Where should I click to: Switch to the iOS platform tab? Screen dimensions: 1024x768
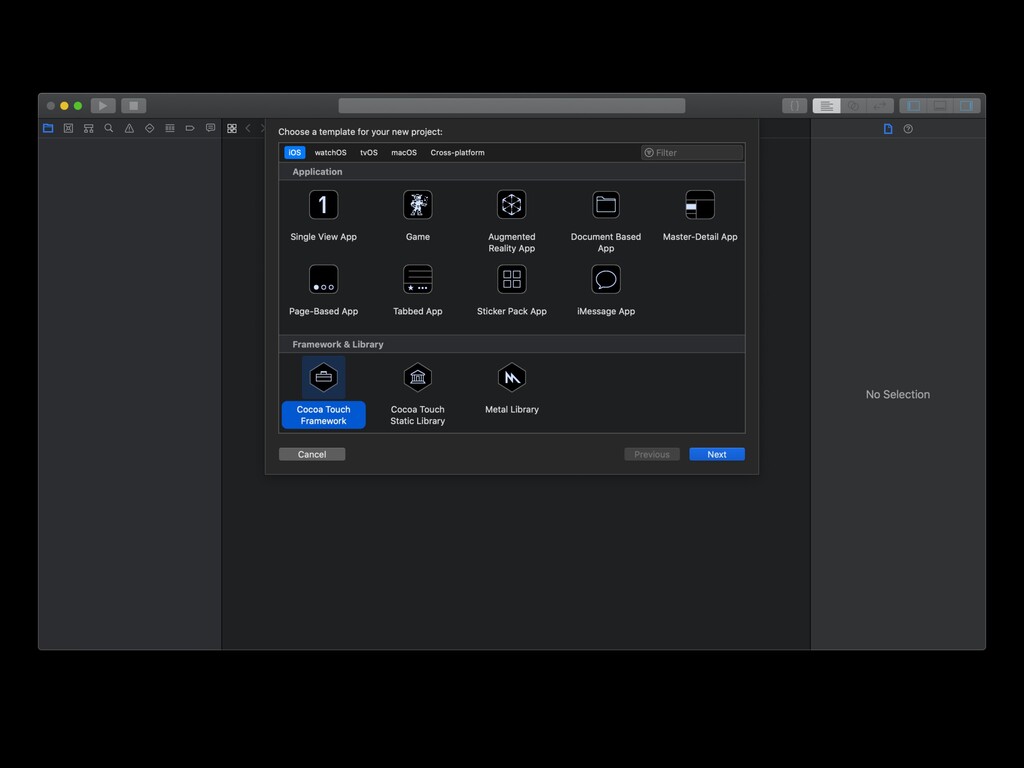click(x=295, y=152)
